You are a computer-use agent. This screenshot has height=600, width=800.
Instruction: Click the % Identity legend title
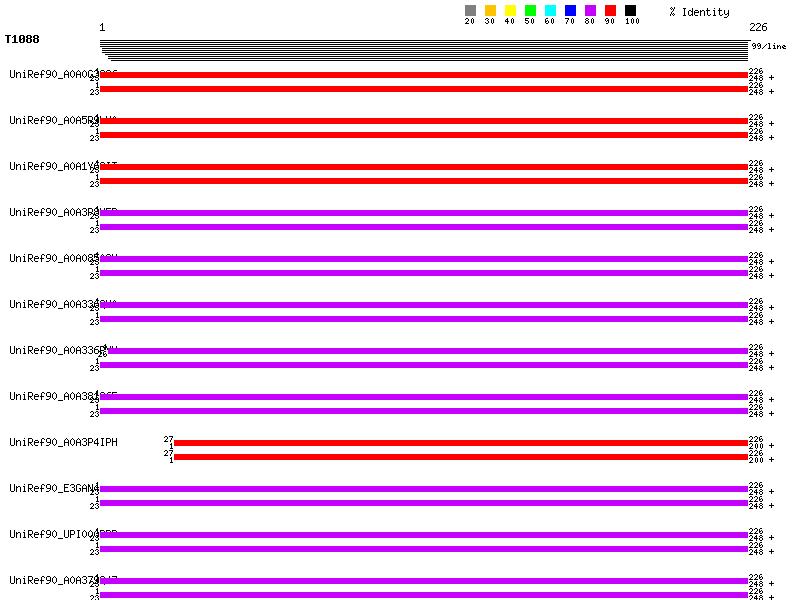pos(699,12)
